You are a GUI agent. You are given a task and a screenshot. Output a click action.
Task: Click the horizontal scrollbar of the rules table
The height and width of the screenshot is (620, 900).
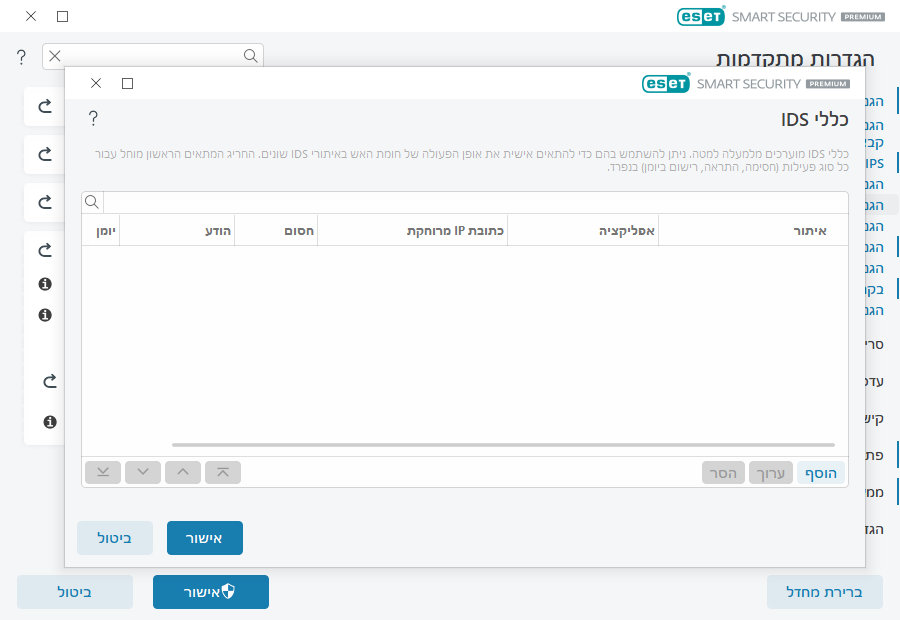(502, 444)
